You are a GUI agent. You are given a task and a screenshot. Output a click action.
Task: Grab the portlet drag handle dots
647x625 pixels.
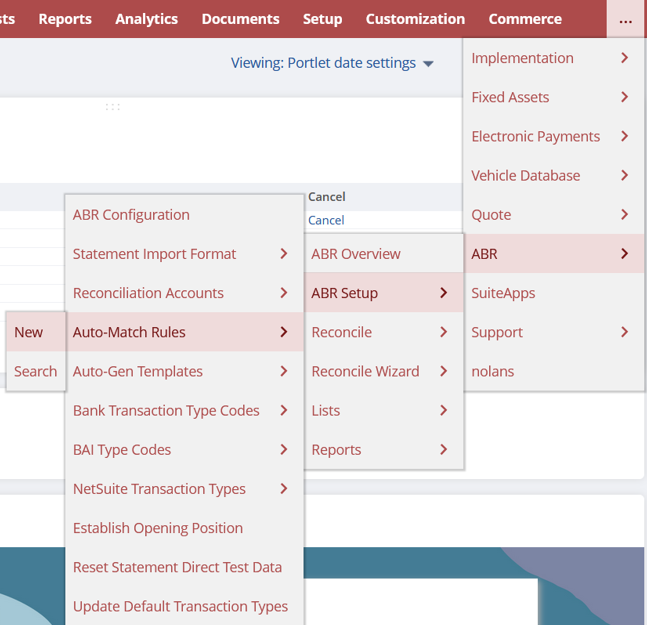pos(113,107)
